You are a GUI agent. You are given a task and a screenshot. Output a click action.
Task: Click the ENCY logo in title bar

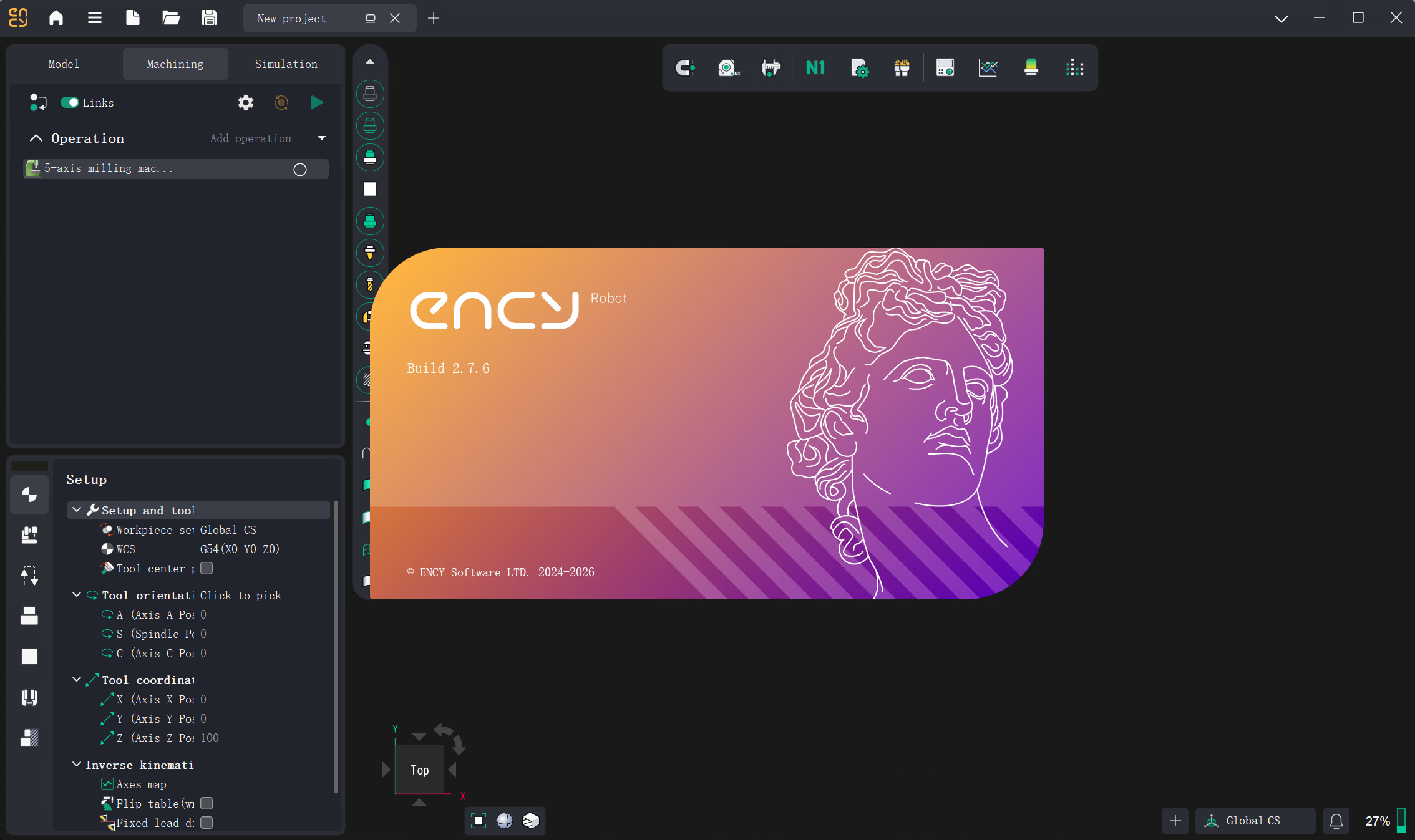pos(18,17)
